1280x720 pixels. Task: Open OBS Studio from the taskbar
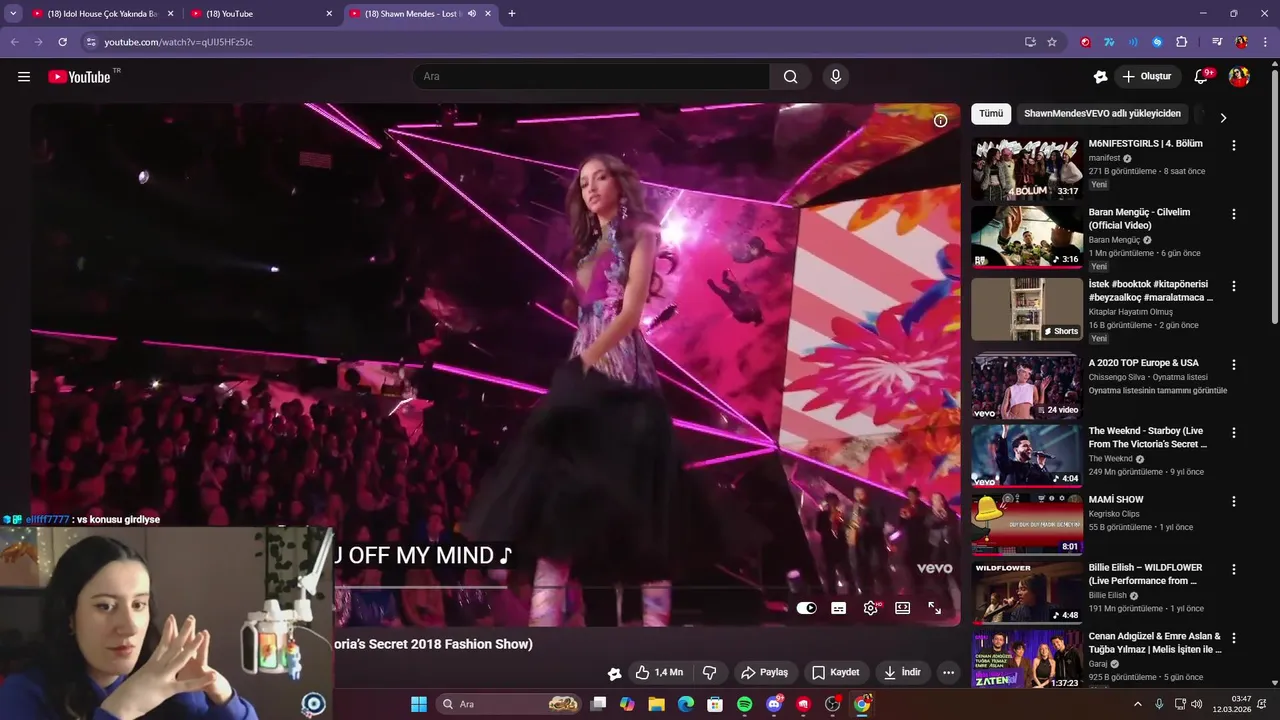(x=832, y=704)
